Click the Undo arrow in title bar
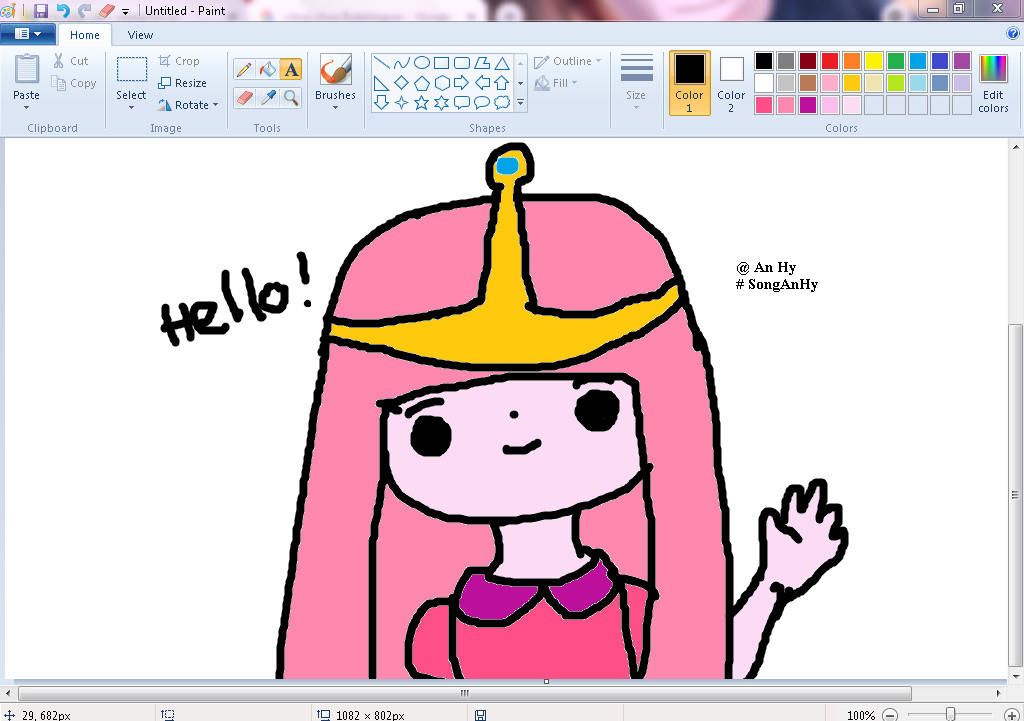 [63, 10]
